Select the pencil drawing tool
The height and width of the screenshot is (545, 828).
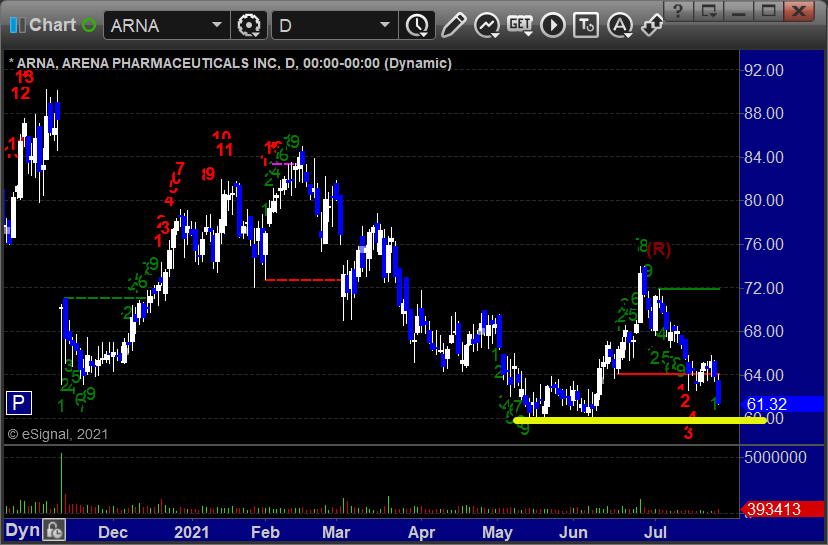(x=453, y=25)
